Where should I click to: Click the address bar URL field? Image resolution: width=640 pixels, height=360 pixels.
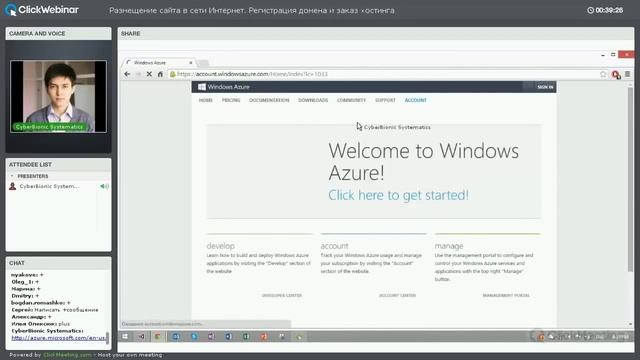coord(384,74)
